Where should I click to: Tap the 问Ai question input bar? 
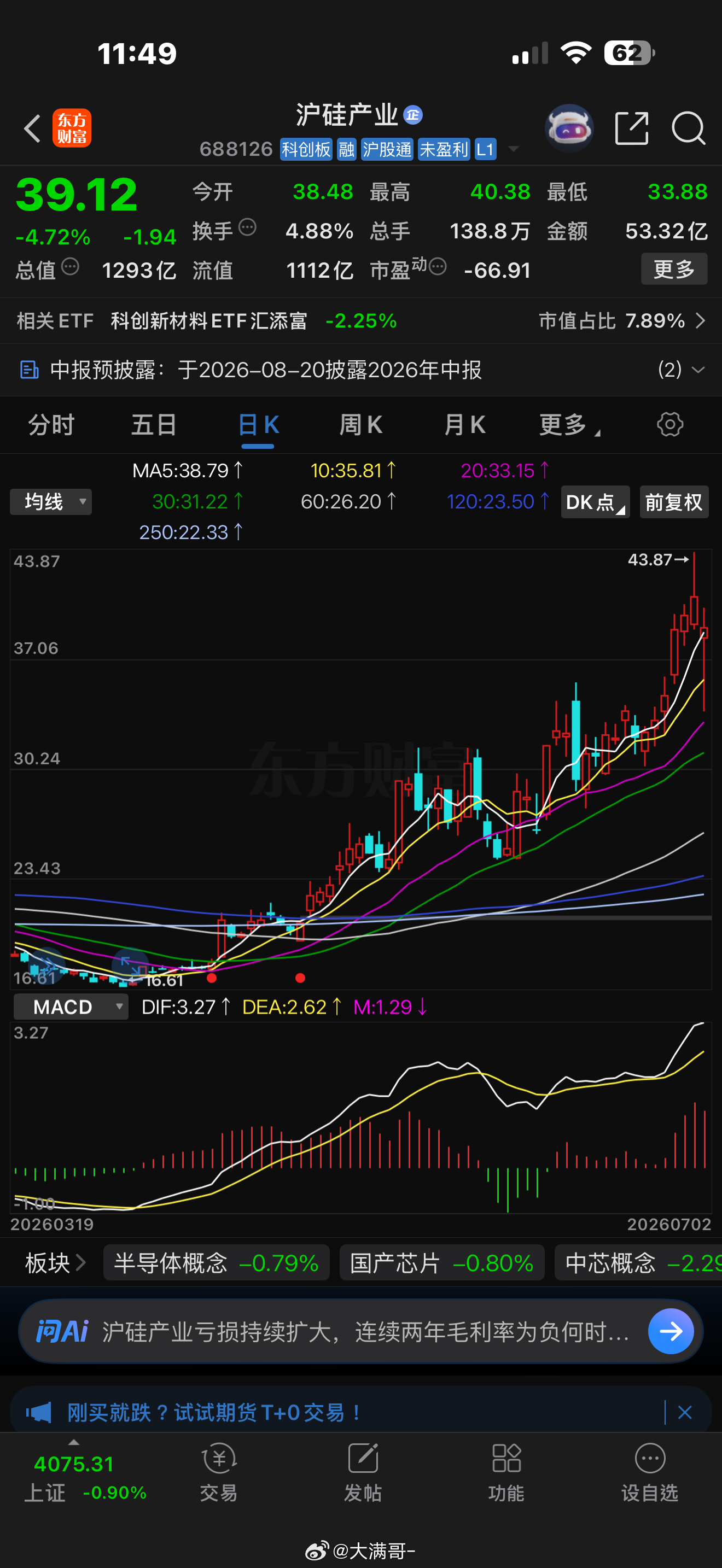pos(361,1331)
